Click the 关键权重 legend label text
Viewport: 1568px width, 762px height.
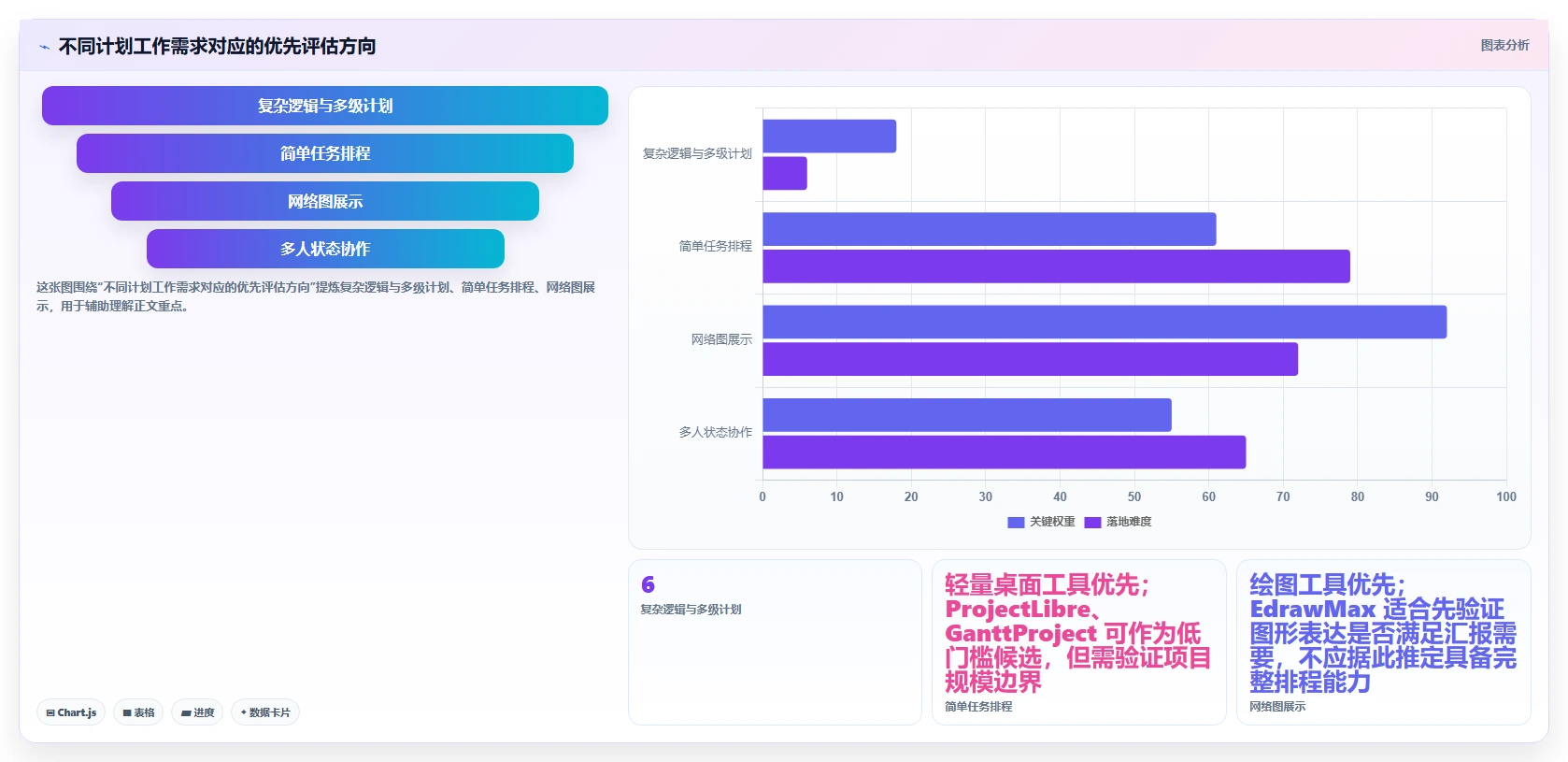click(x=1052, y=522)
